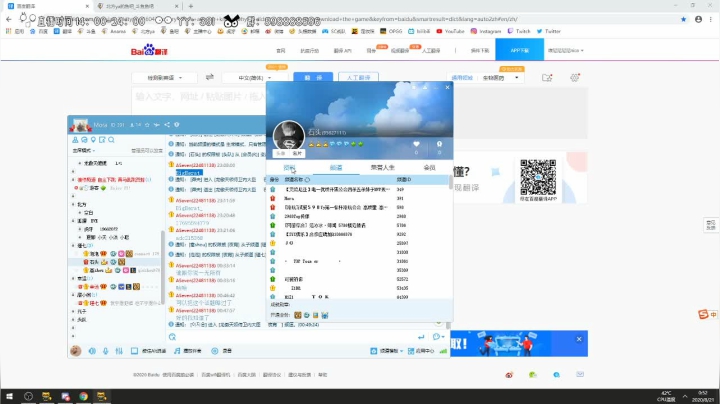Bookmark page with the star in address bar
The width and height of the screenshot is (720, 404).
[x=683, y=19]
